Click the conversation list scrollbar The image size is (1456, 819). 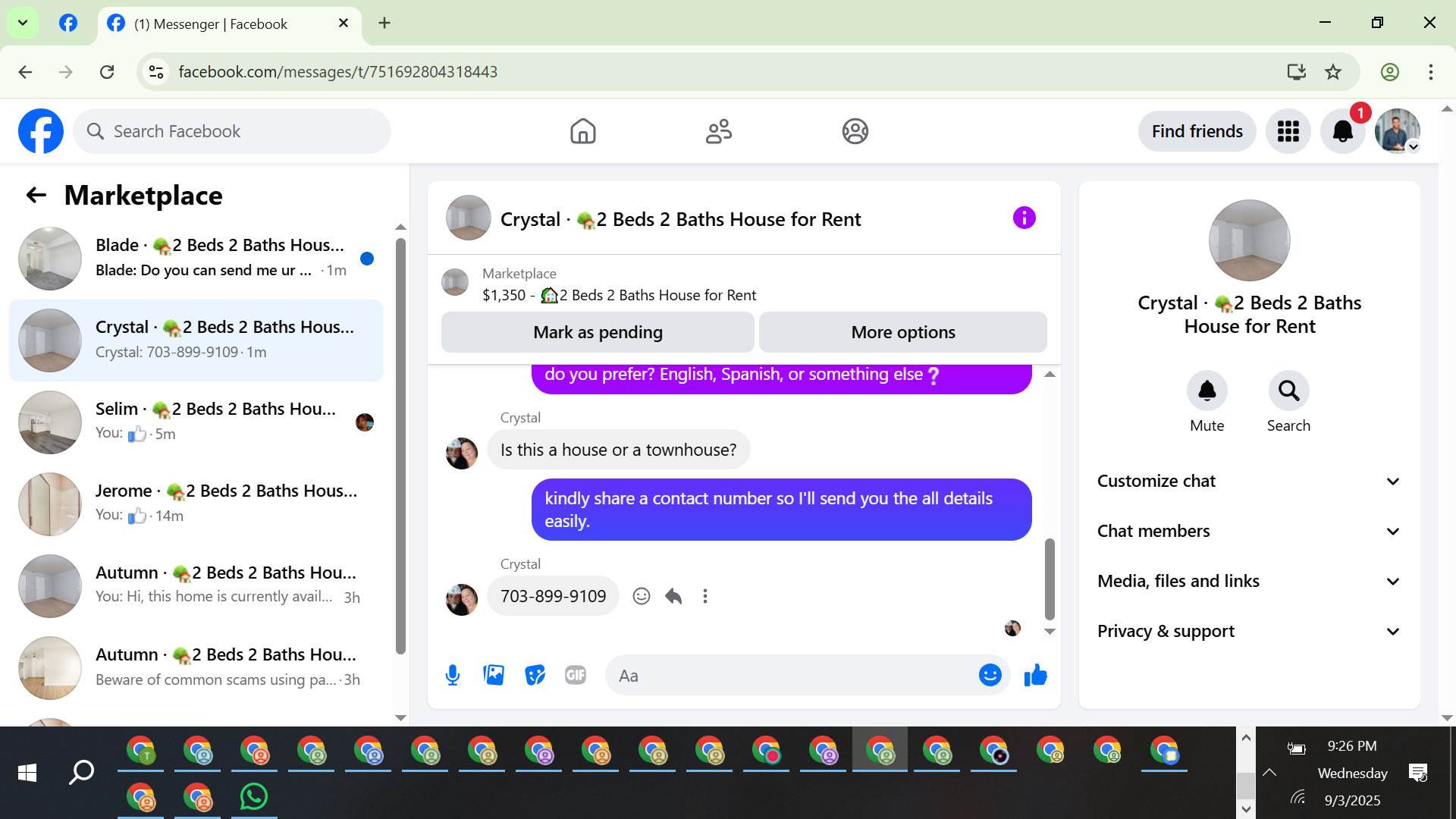pyautogui.click(x=400, y=446)
